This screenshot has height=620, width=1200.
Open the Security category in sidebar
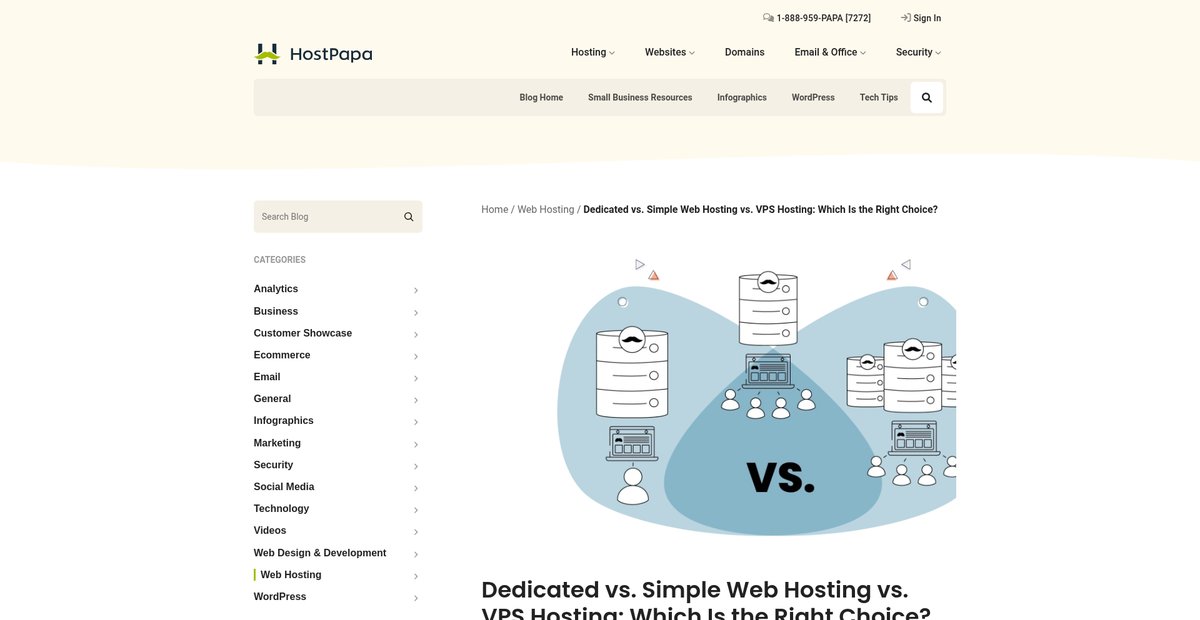(x=273, y=465)
